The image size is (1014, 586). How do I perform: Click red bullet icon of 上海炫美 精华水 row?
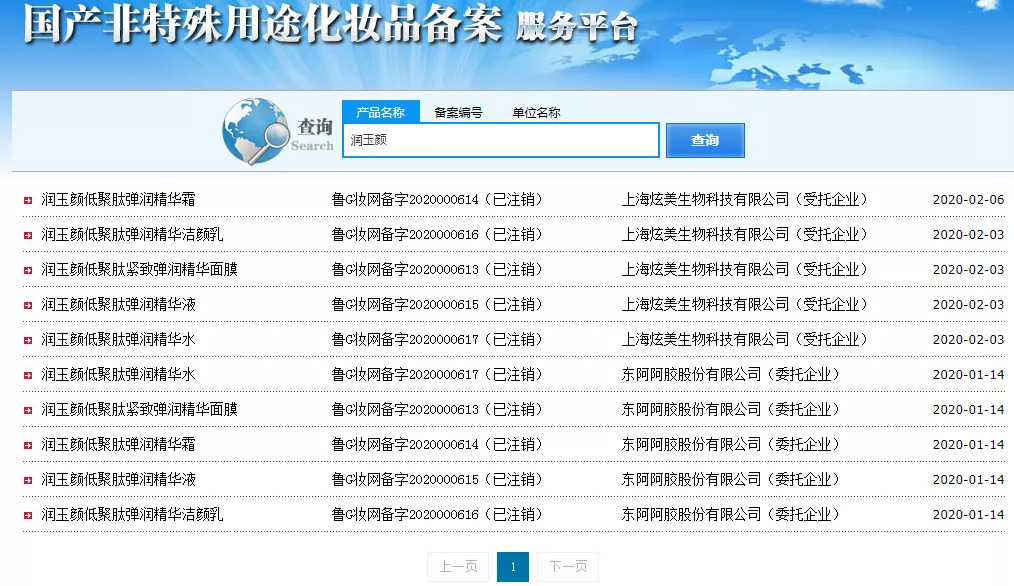28,340
